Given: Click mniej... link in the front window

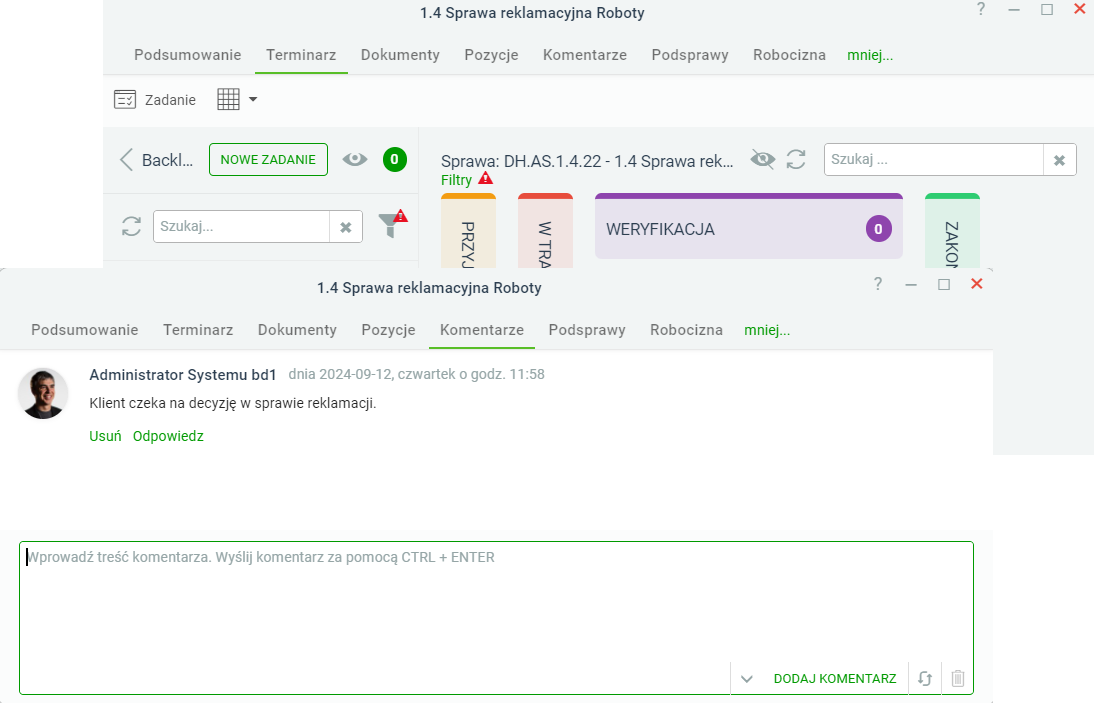Looking at the screenshot, I should (x=767, y=330).
